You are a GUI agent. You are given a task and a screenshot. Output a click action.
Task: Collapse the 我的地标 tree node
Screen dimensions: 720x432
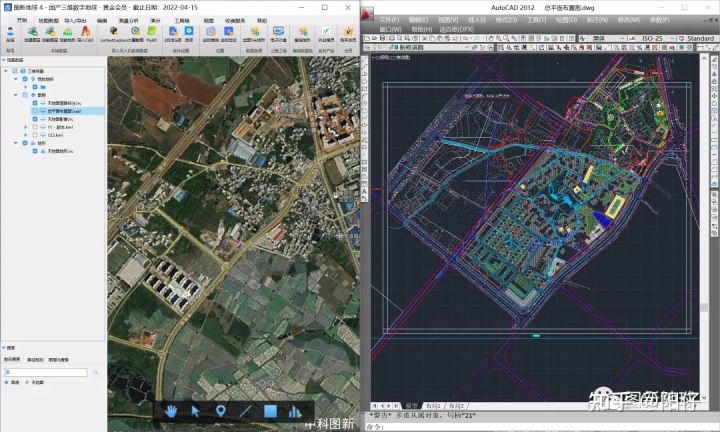(x=16, y=79)
